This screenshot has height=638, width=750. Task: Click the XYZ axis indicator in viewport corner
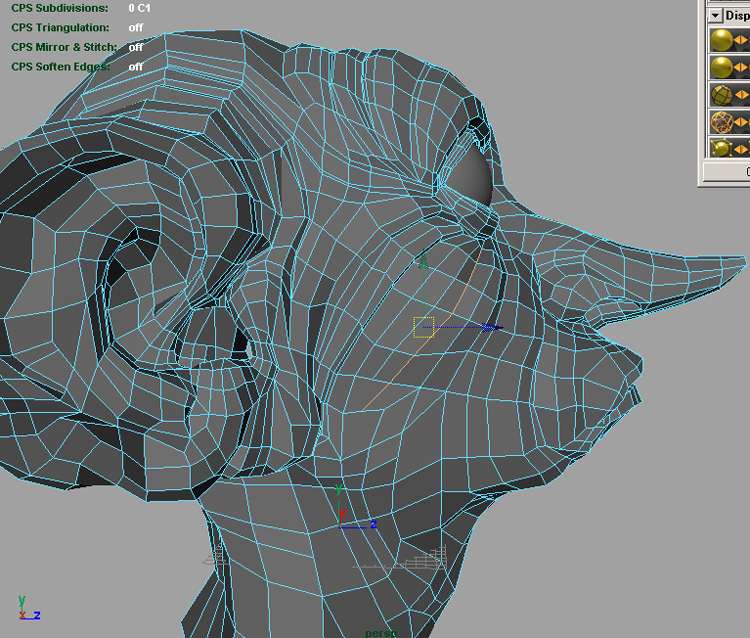point(24,608)
